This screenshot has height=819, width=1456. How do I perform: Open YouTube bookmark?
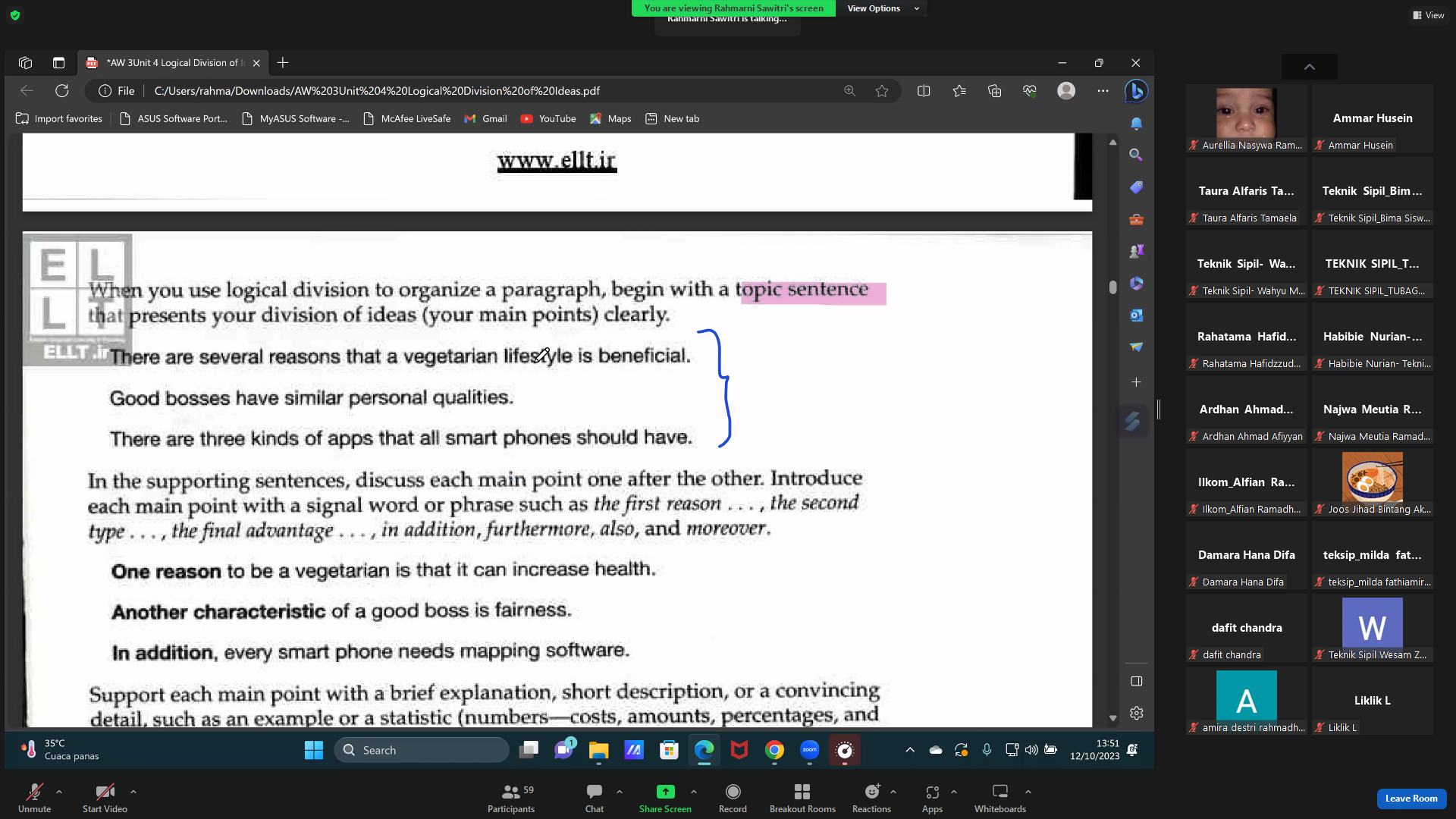point(548,119)
